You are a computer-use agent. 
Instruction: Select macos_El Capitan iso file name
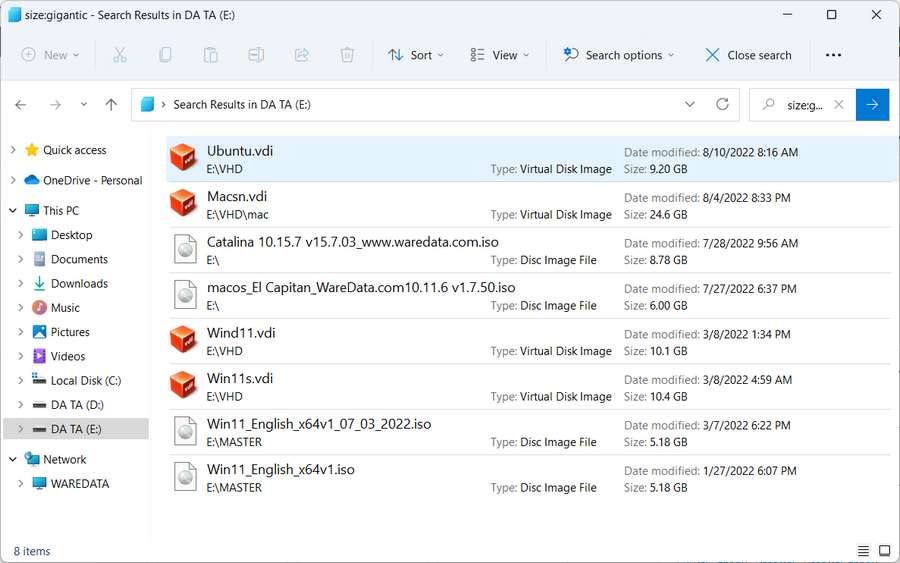tap(361, 287)
